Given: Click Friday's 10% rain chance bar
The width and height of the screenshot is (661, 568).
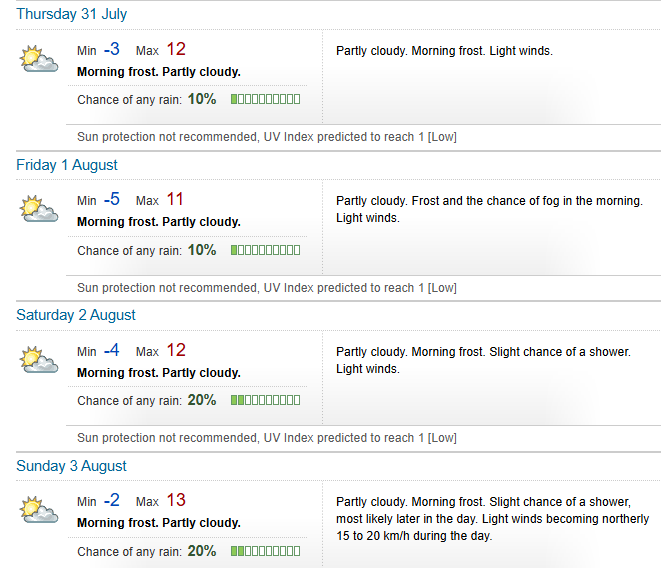Looking at the screenshot, I should tap(266, 250).
